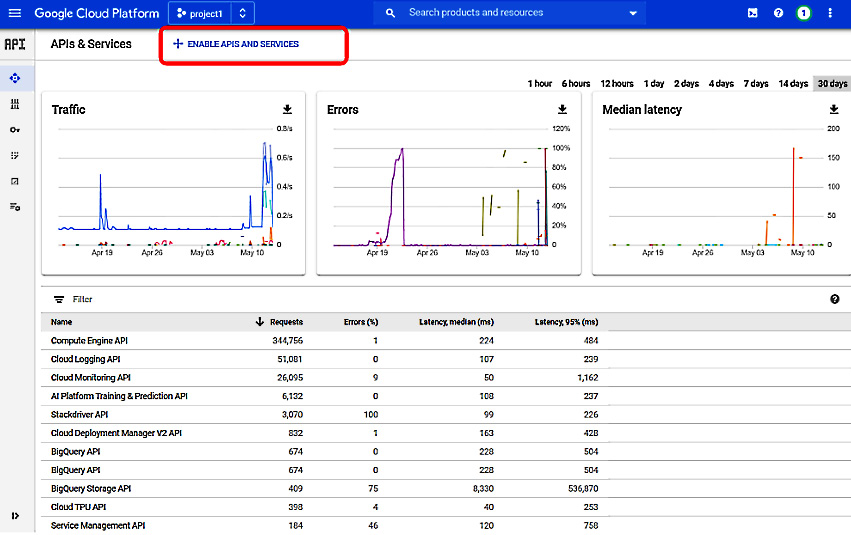
Task: Select the 30 days time range
Action: [x=832, y=84]
